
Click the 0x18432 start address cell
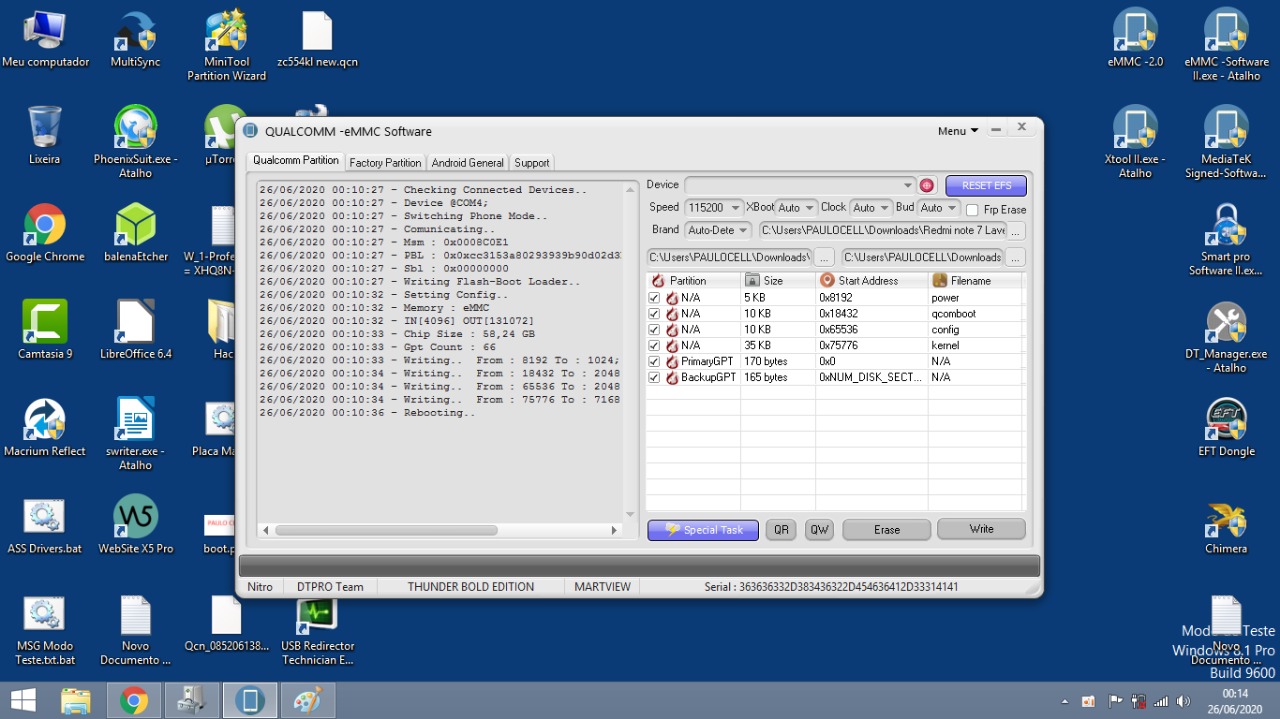pyautogui.click(x=871, y=314)
